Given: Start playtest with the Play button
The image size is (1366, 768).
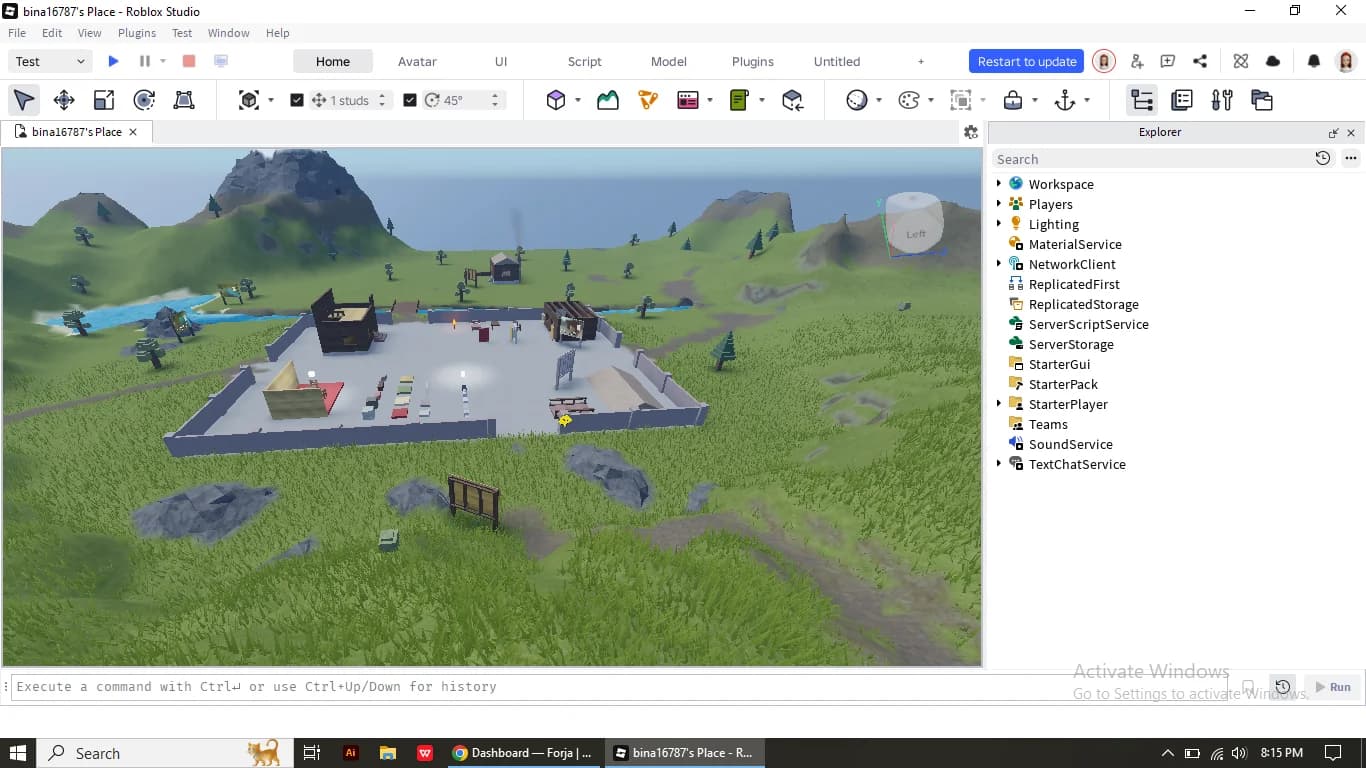Looking at the screenshot, I should click(x=113, y=61).
